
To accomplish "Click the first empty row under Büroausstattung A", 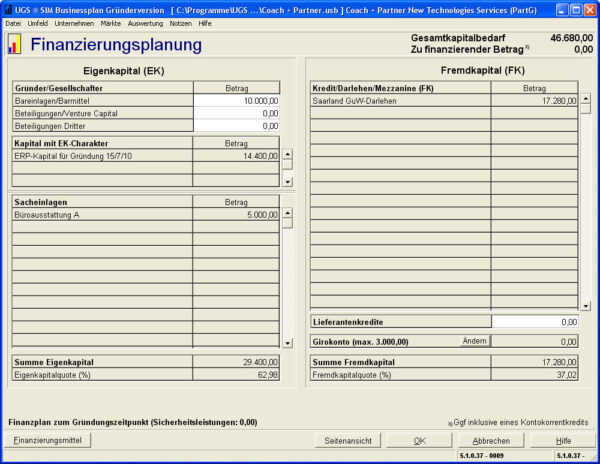I will point(146,227).
